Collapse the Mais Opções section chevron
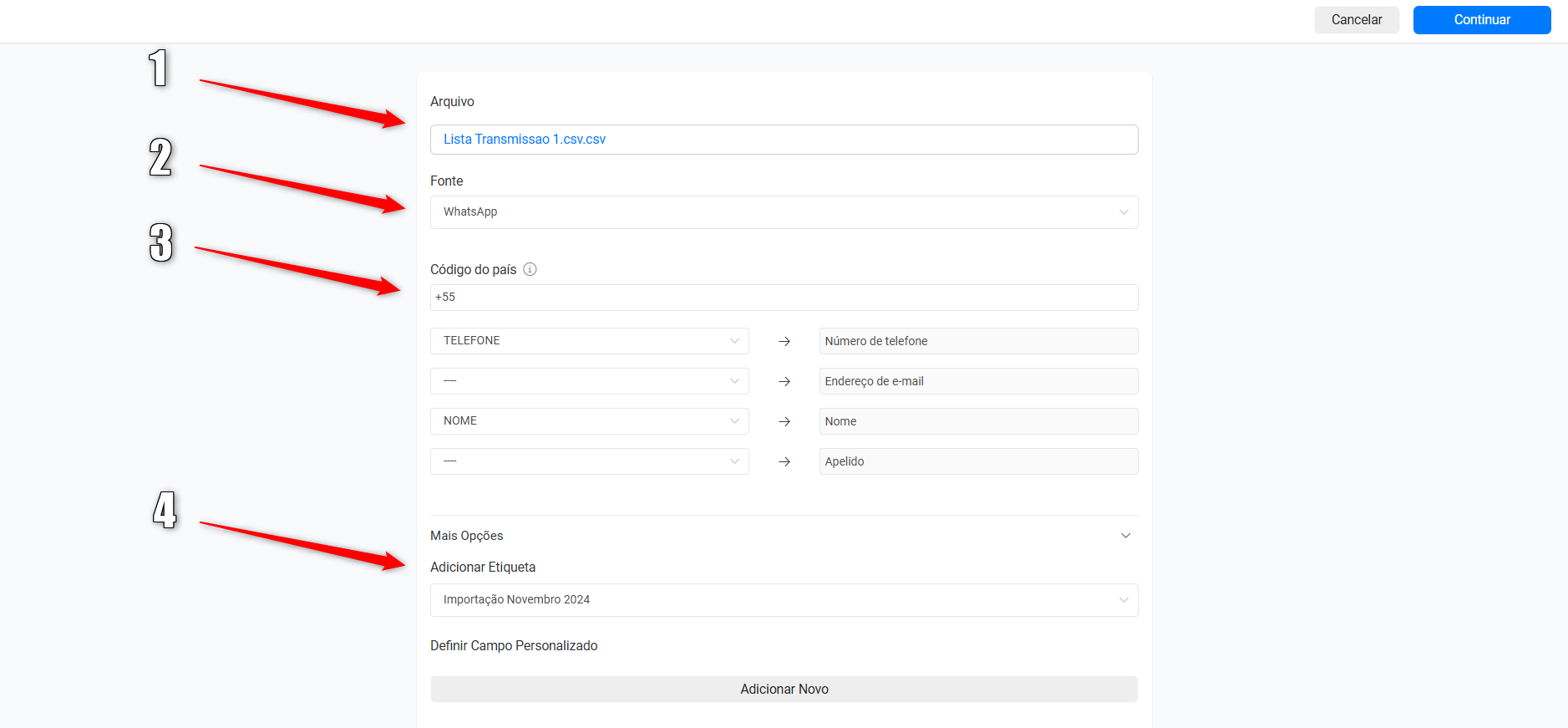Screen dimensions: 1568x728 coord(1125,536)
